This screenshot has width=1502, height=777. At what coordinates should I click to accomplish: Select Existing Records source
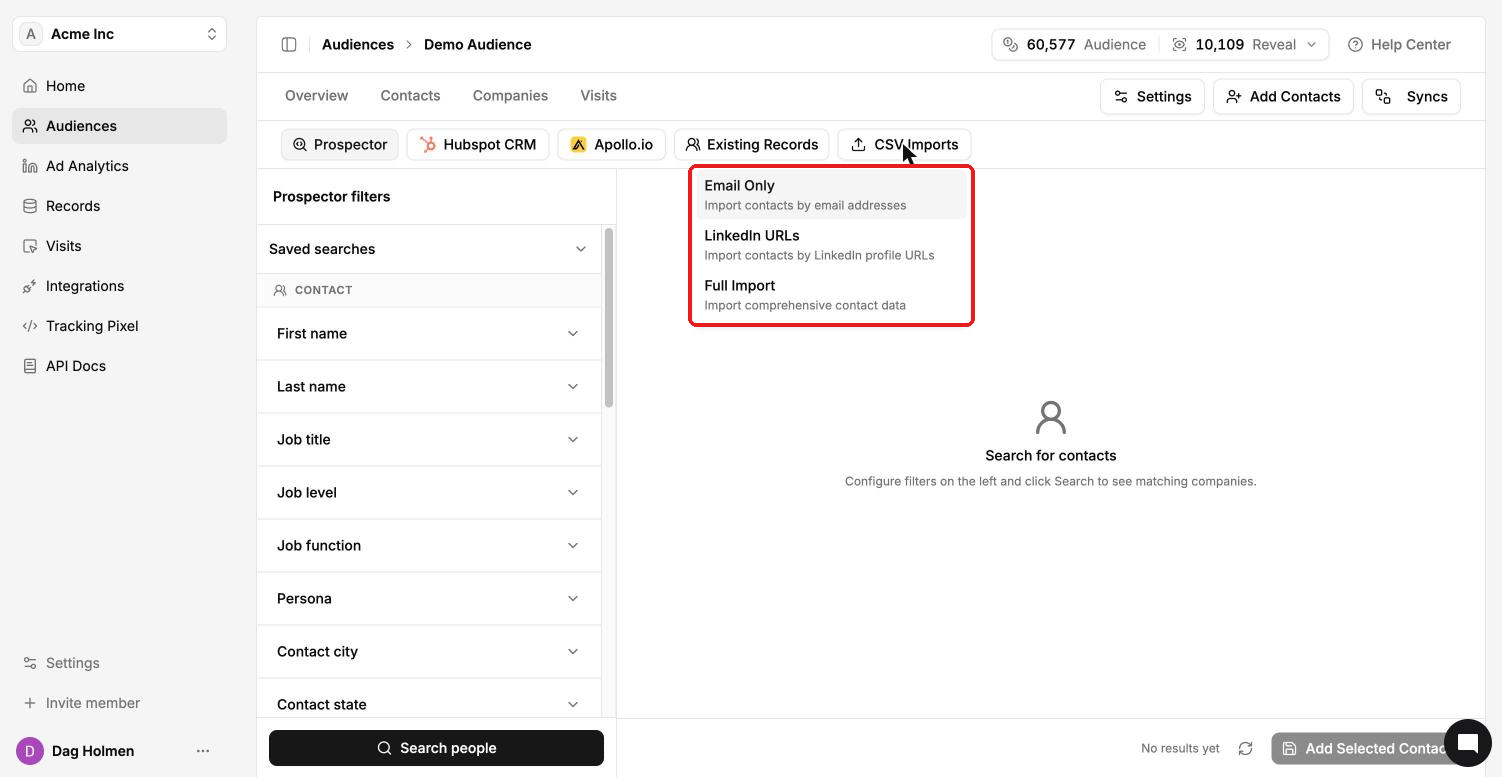click(x=751, y=144)
